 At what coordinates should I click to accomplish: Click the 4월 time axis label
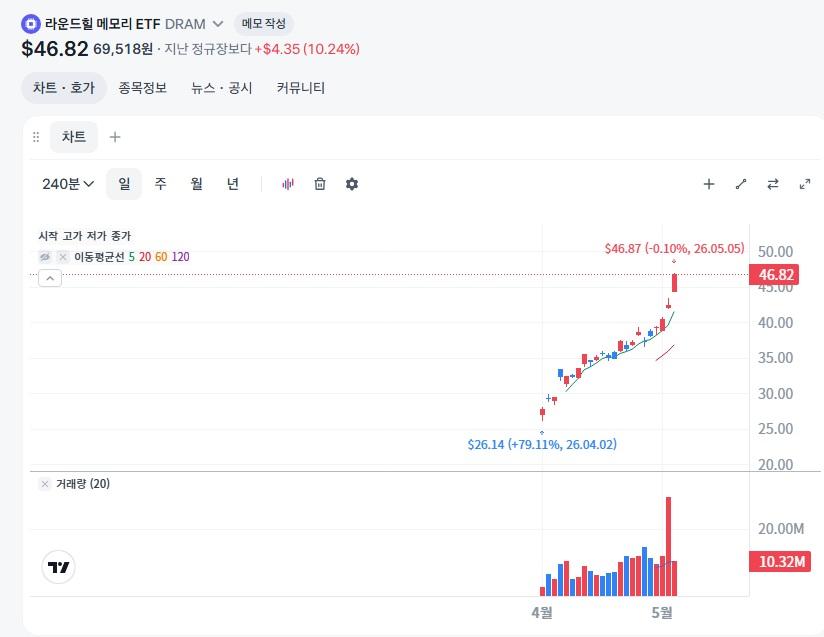tap(542, 612)
